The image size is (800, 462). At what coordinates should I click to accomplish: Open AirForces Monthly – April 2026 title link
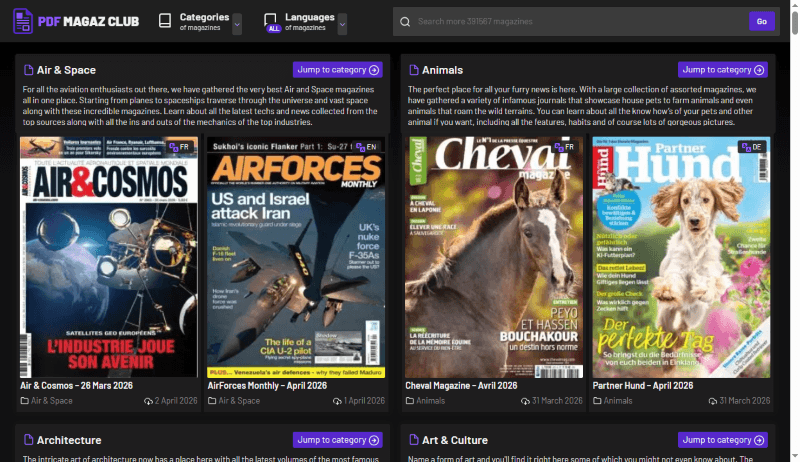pyautogui.click(x=267, y=386)
